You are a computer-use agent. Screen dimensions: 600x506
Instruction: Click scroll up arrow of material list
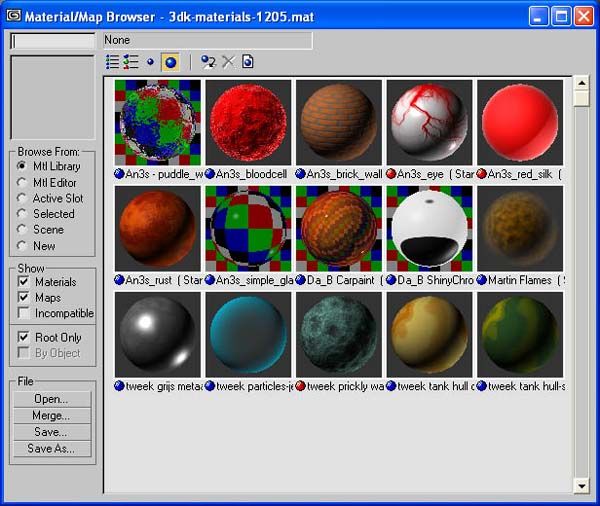(582, 83)
